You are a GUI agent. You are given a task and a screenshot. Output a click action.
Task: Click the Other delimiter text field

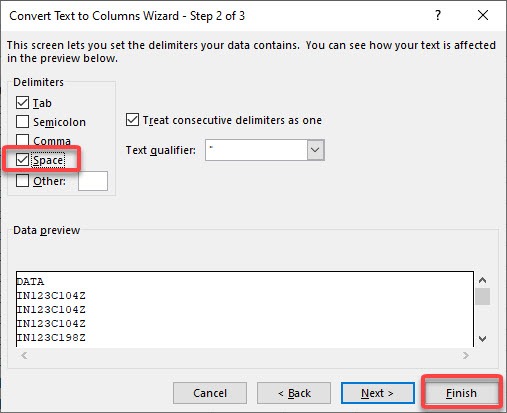click(x=93, y=181)
